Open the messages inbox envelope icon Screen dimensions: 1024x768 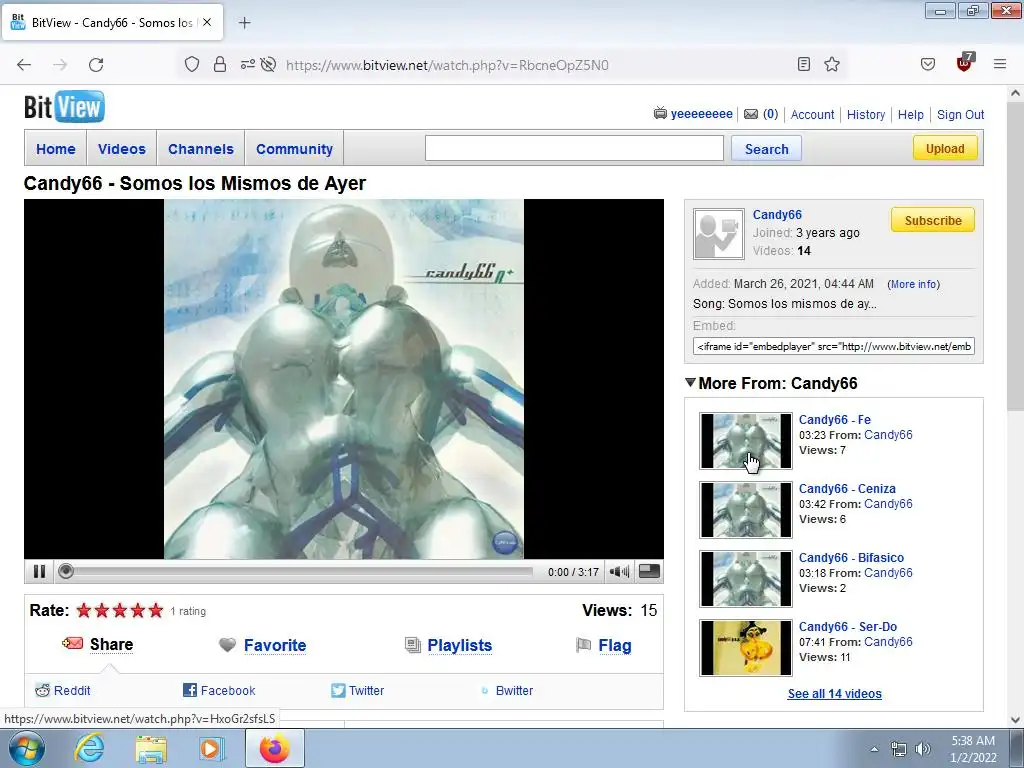[x=751, y=114]
